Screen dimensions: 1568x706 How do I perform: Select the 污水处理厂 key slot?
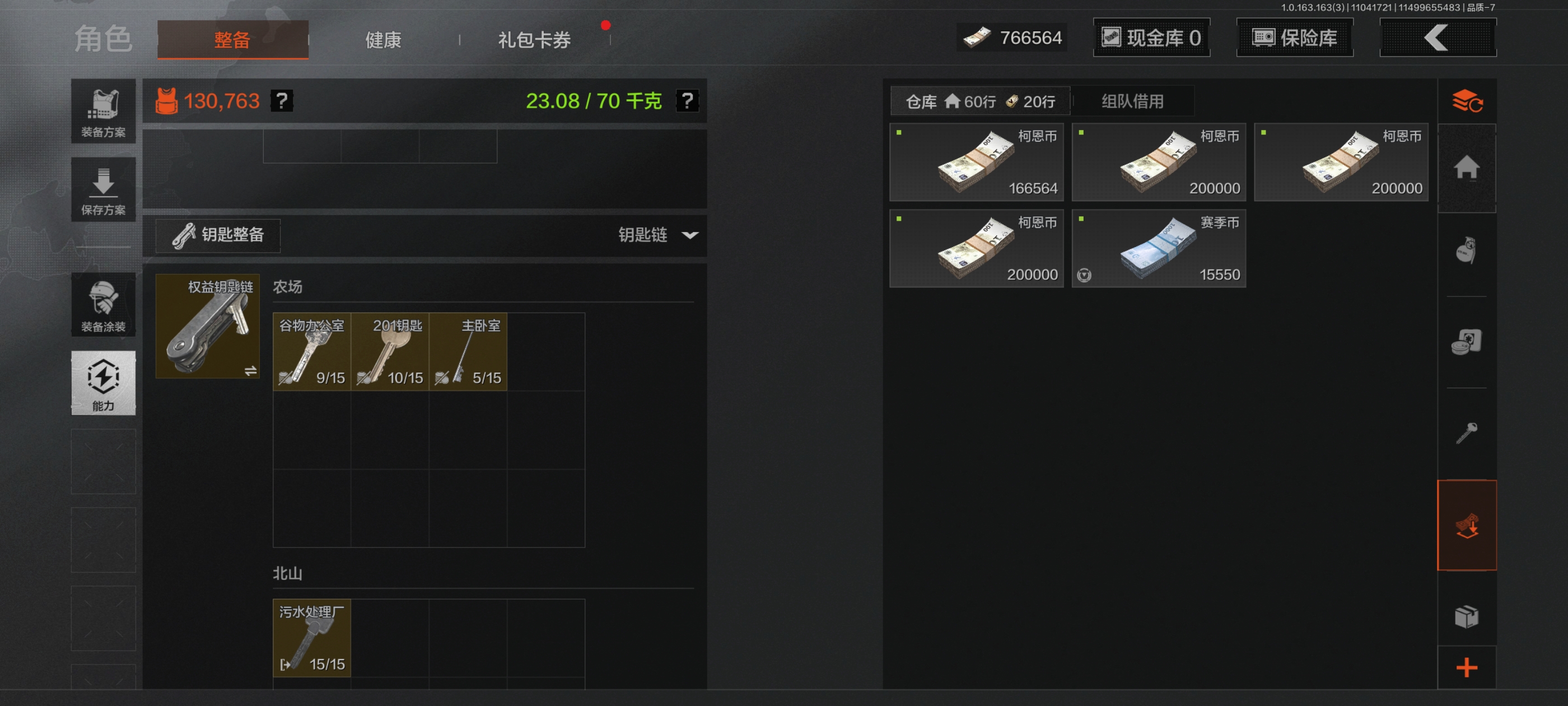pos(312,638)
